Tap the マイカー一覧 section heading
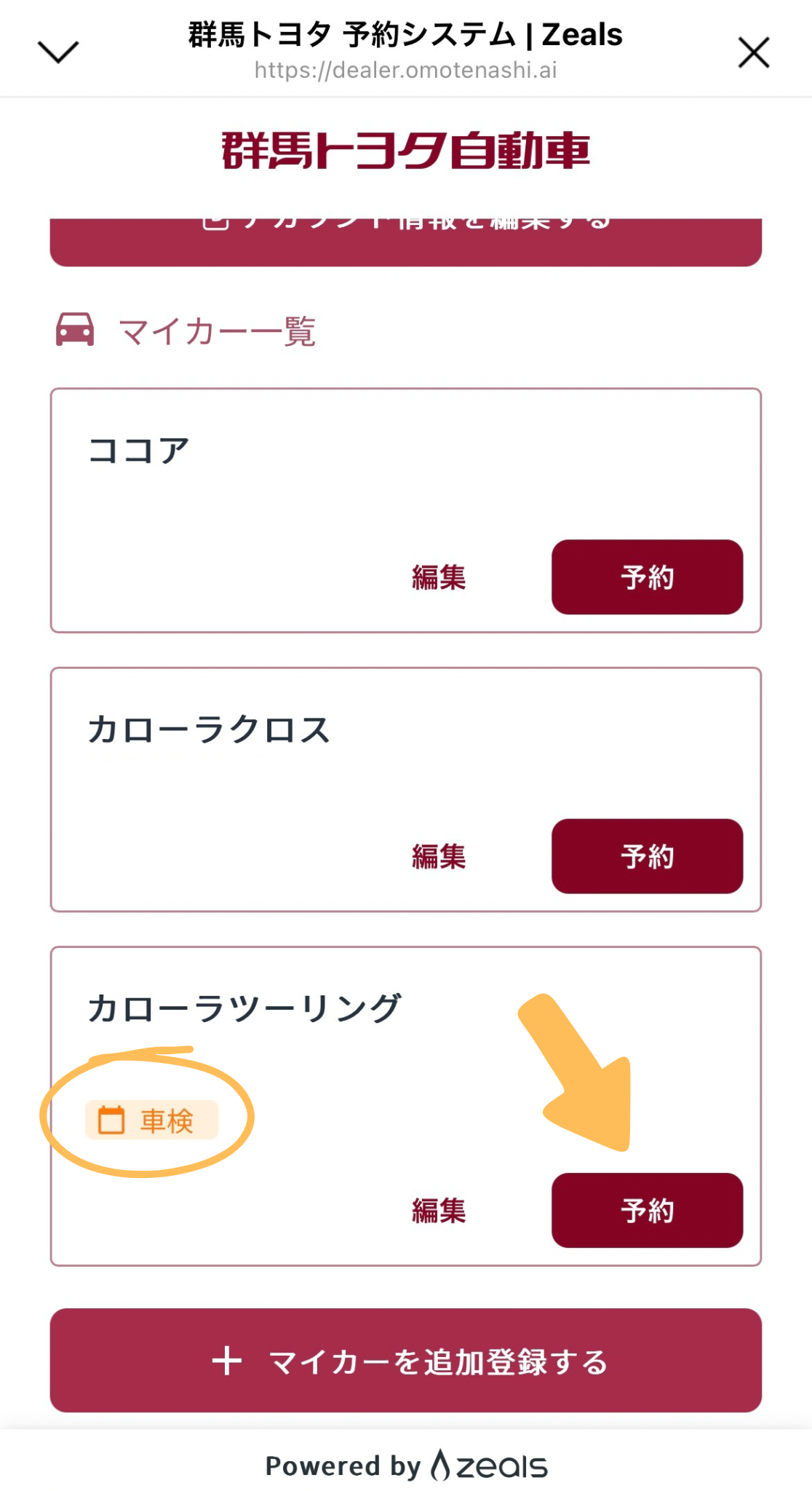812x1491 pixels. pos(217,332)
